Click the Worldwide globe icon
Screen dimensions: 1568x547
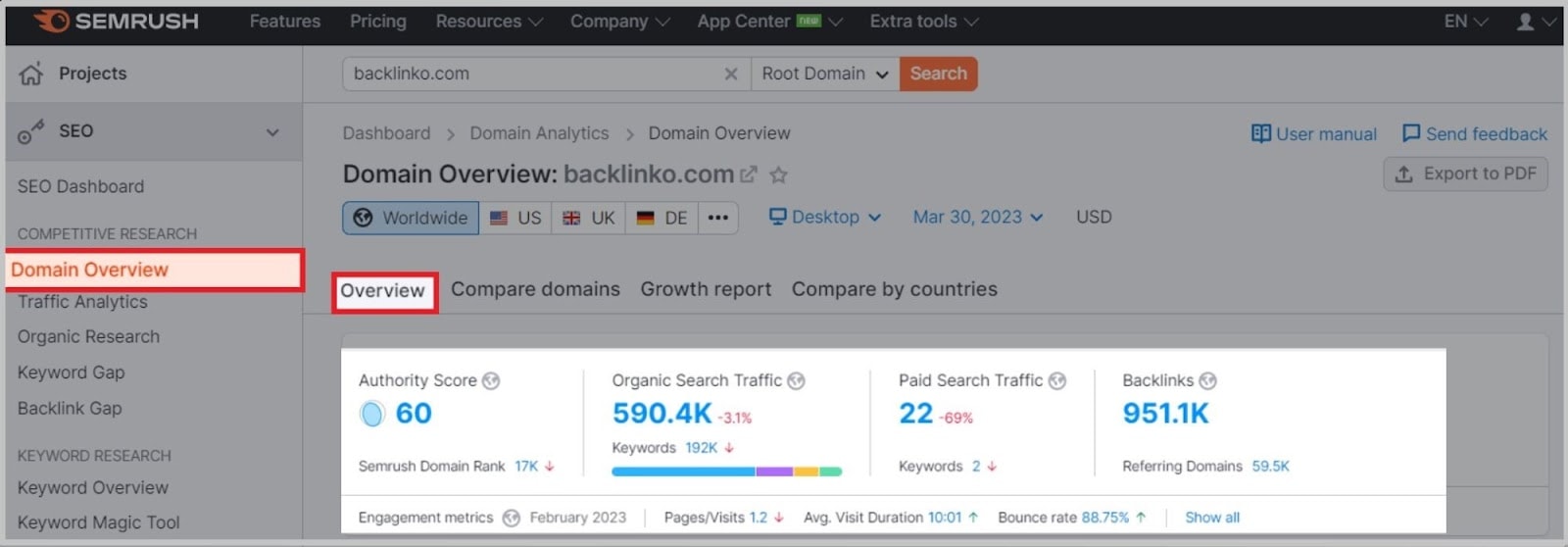pyautogui.click(x=363, y=218)
